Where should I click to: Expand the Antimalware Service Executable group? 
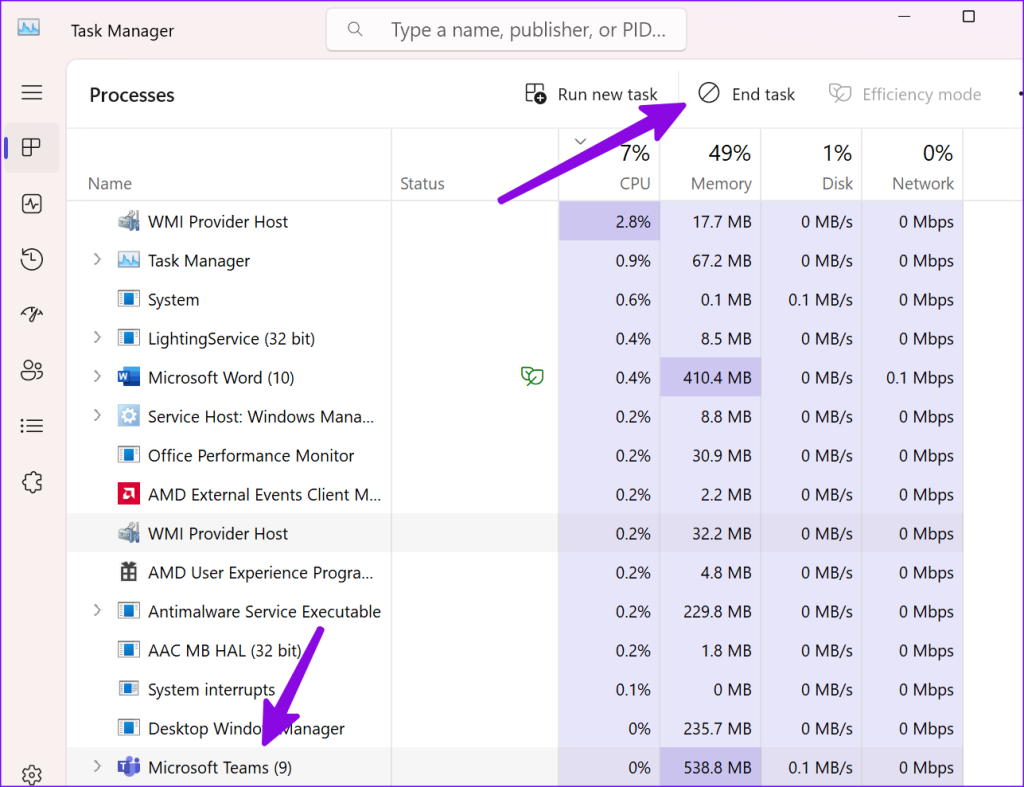click(96, 611)
